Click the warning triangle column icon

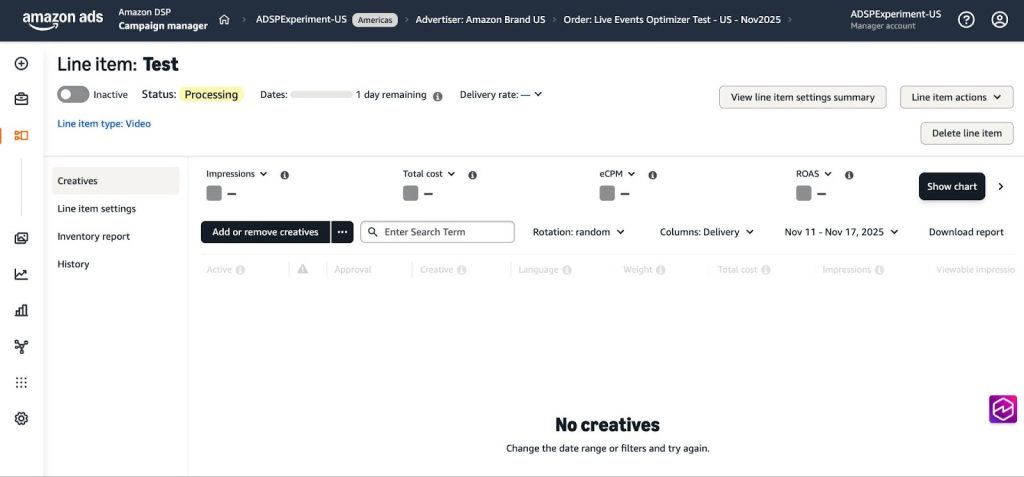302,269
